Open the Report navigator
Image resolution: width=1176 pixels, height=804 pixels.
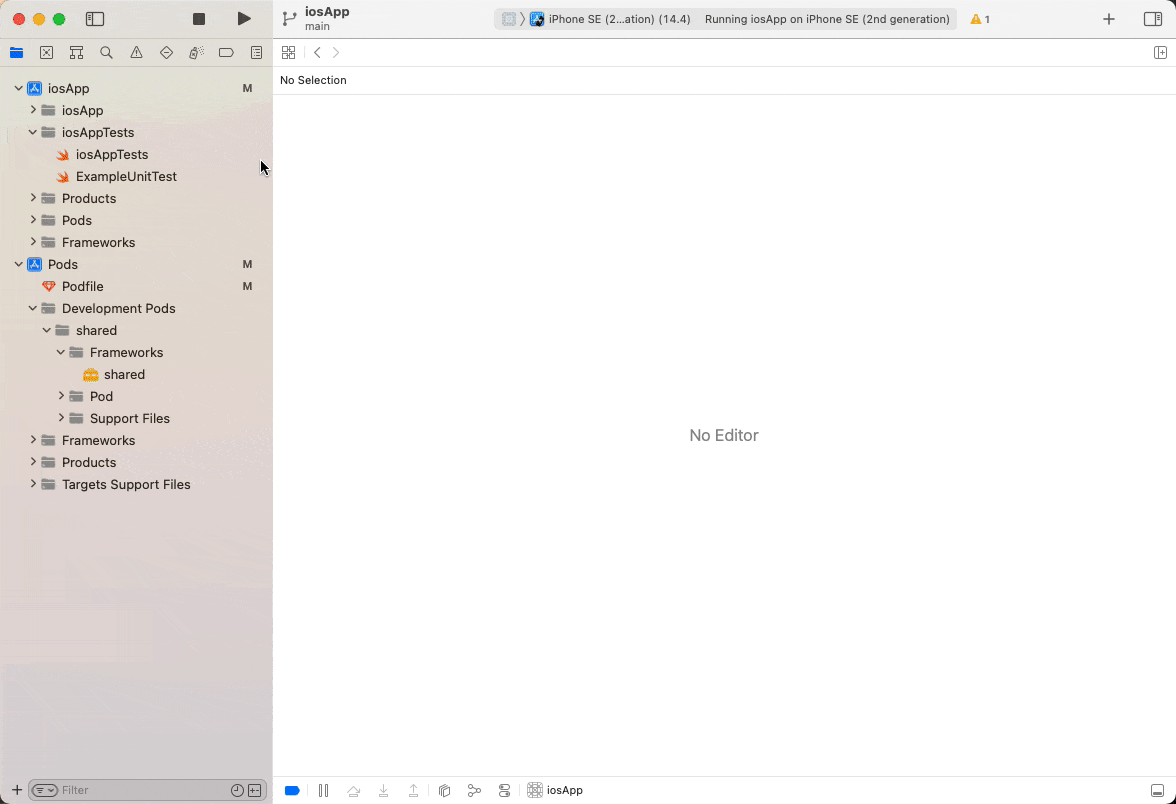click(256, 52)
